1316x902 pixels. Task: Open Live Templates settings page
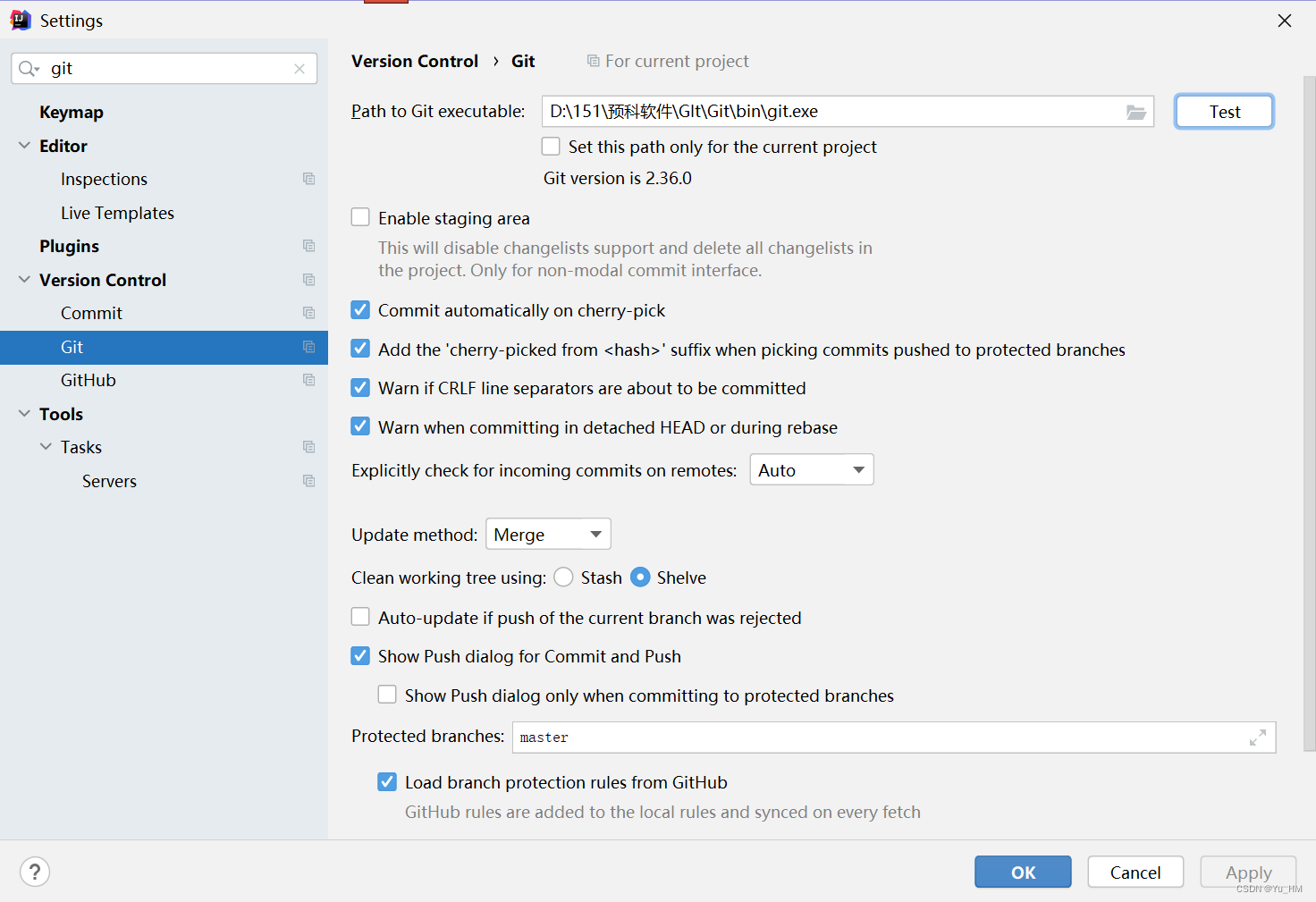(x=117, y=213)
